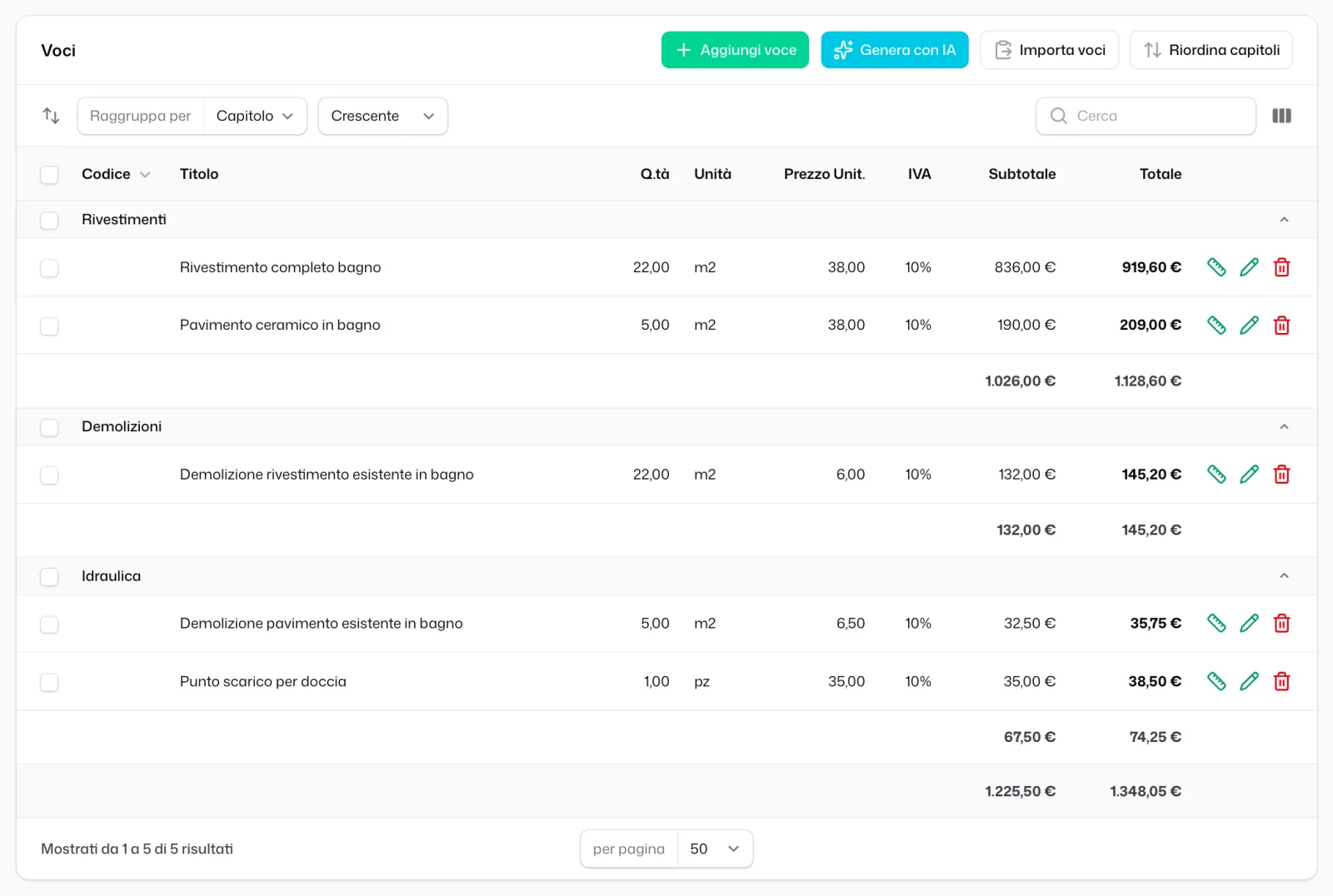This screenshot has height=896, width=1333.
Task: Edit Pavimento ceramico in bagno item
Action: [x=1249, y=325]
